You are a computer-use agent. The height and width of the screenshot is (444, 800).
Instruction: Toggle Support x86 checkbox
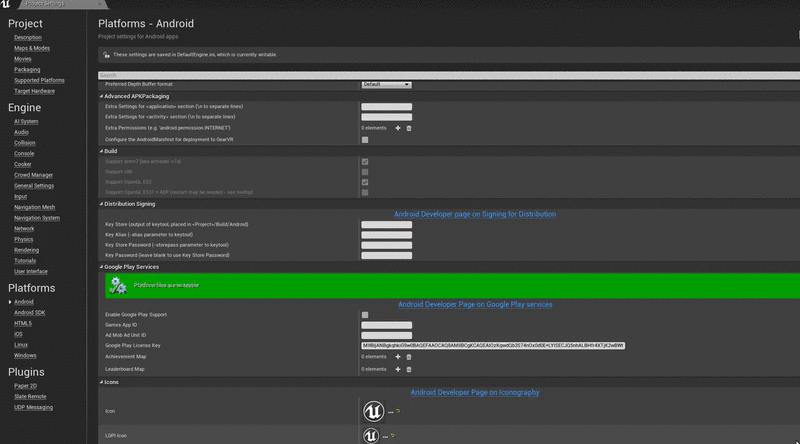click(x=365, y=172)
